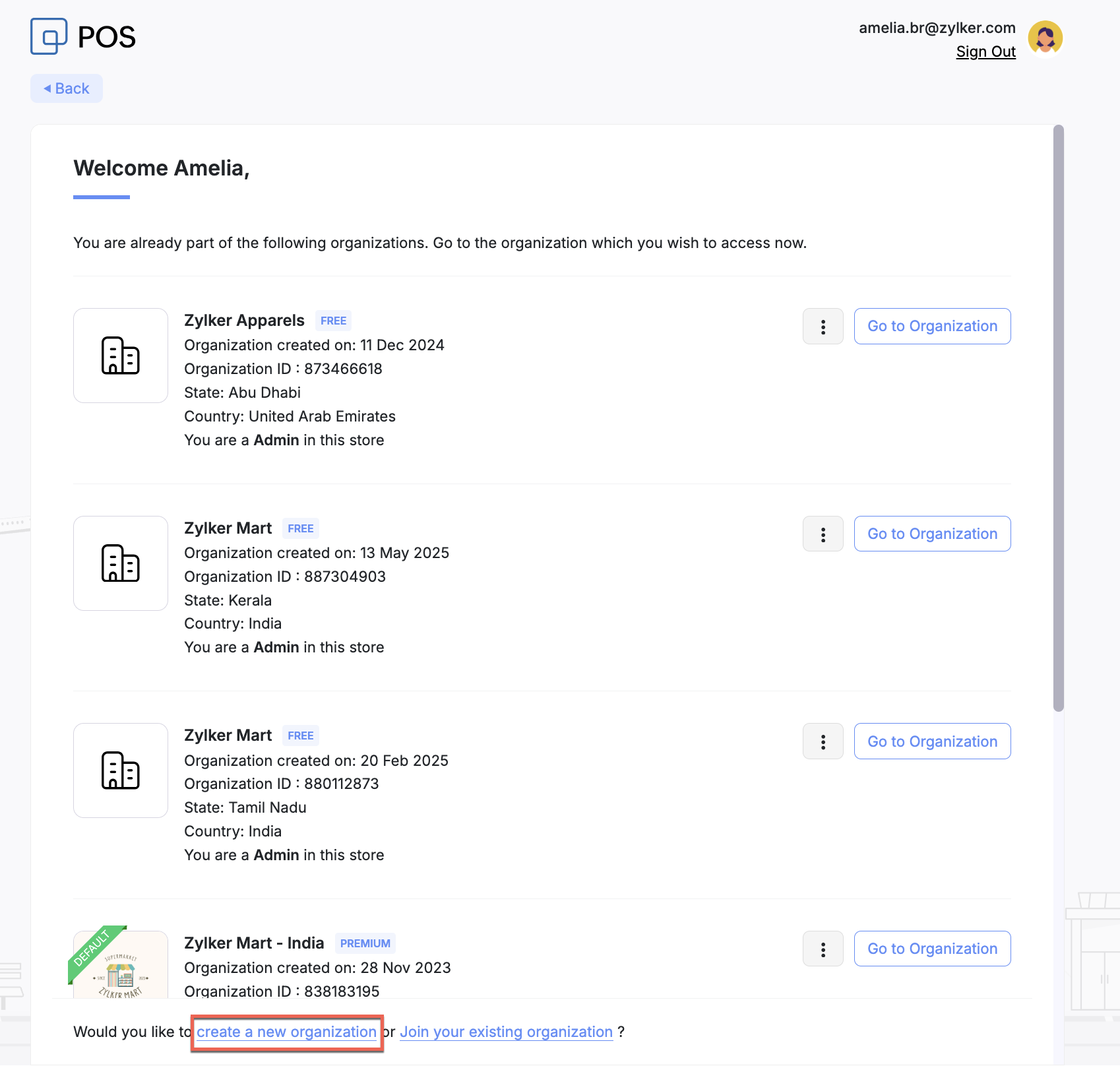1120x1066 pixels.
Task: Go back using the Back button
Action: coord(67,88)
